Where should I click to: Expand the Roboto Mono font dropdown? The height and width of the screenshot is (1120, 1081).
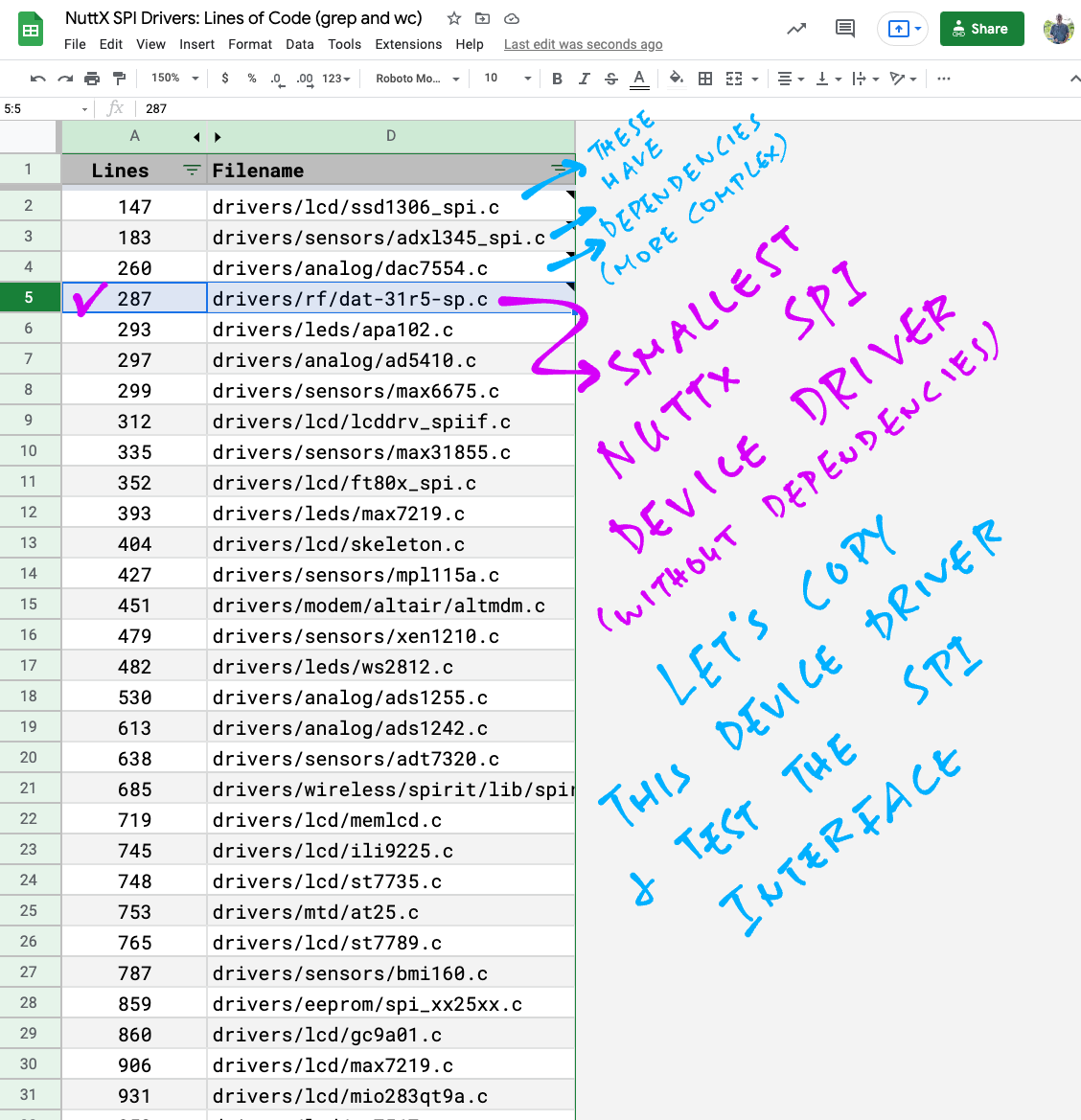[x=417, y=79]
